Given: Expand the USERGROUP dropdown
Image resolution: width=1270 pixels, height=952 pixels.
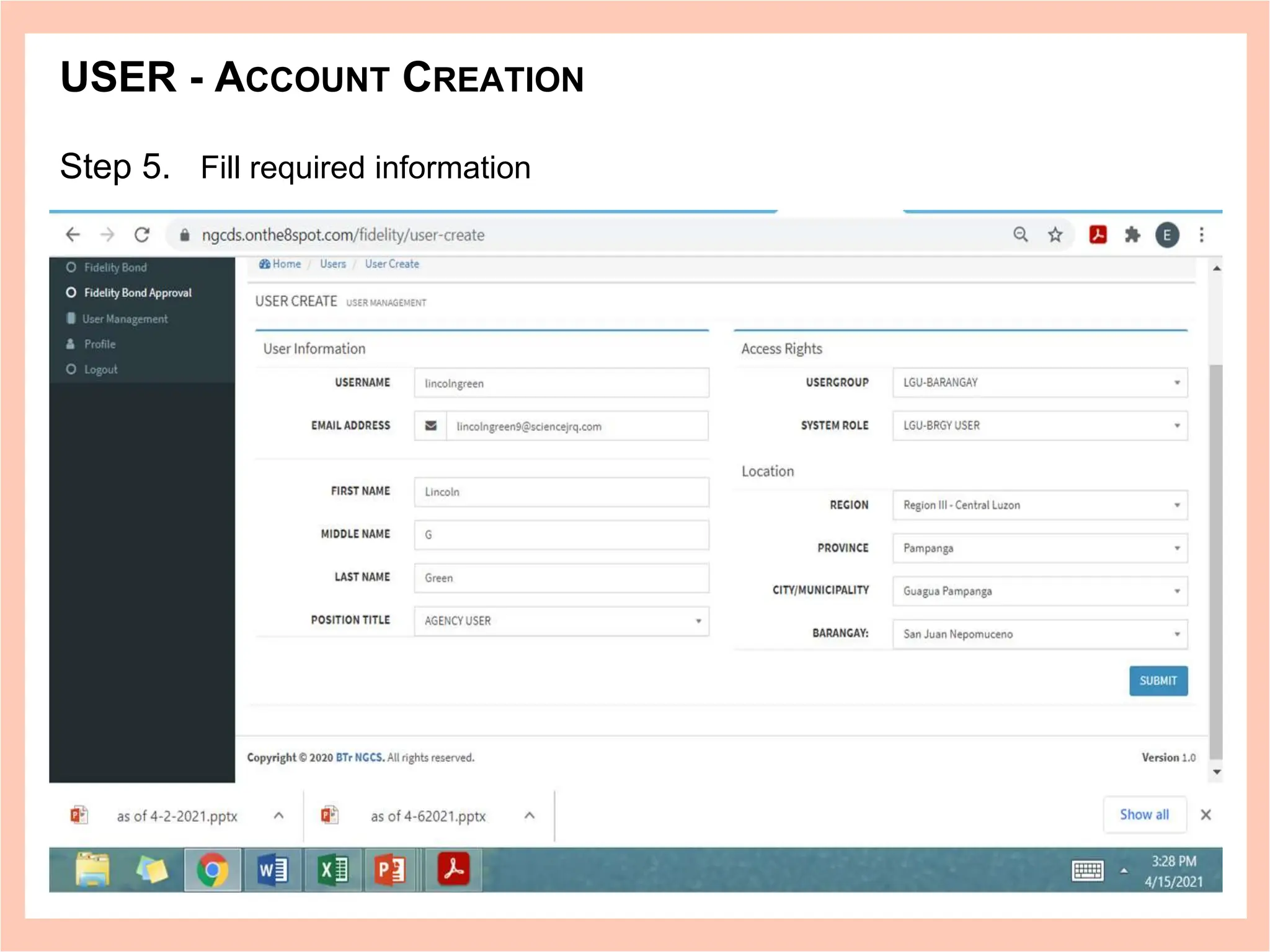Looking at the screenshot, I should (x=1040, y=382).
